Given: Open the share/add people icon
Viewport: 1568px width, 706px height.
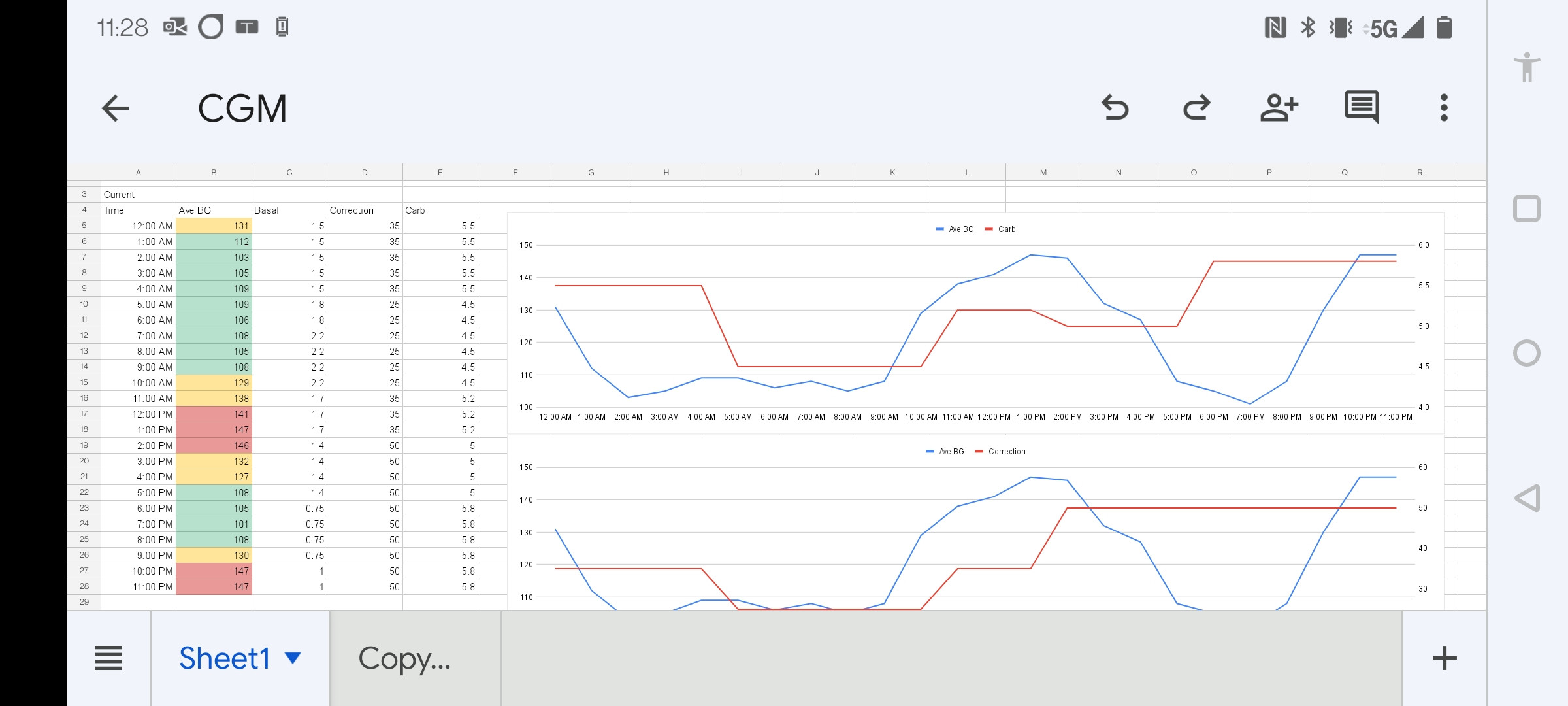Looking at the screenshot, I should click(x=1279, y=108).
